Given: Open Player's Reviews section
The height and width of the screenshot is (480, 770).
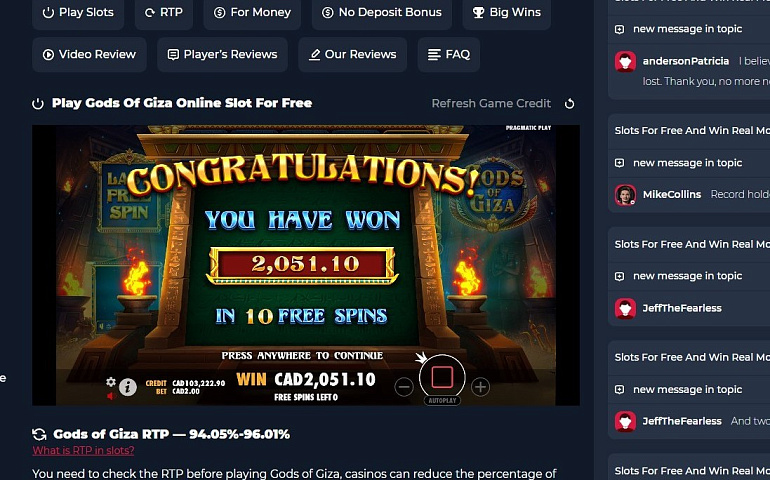Looking at the screenshot, I should (x=222, y=55).
